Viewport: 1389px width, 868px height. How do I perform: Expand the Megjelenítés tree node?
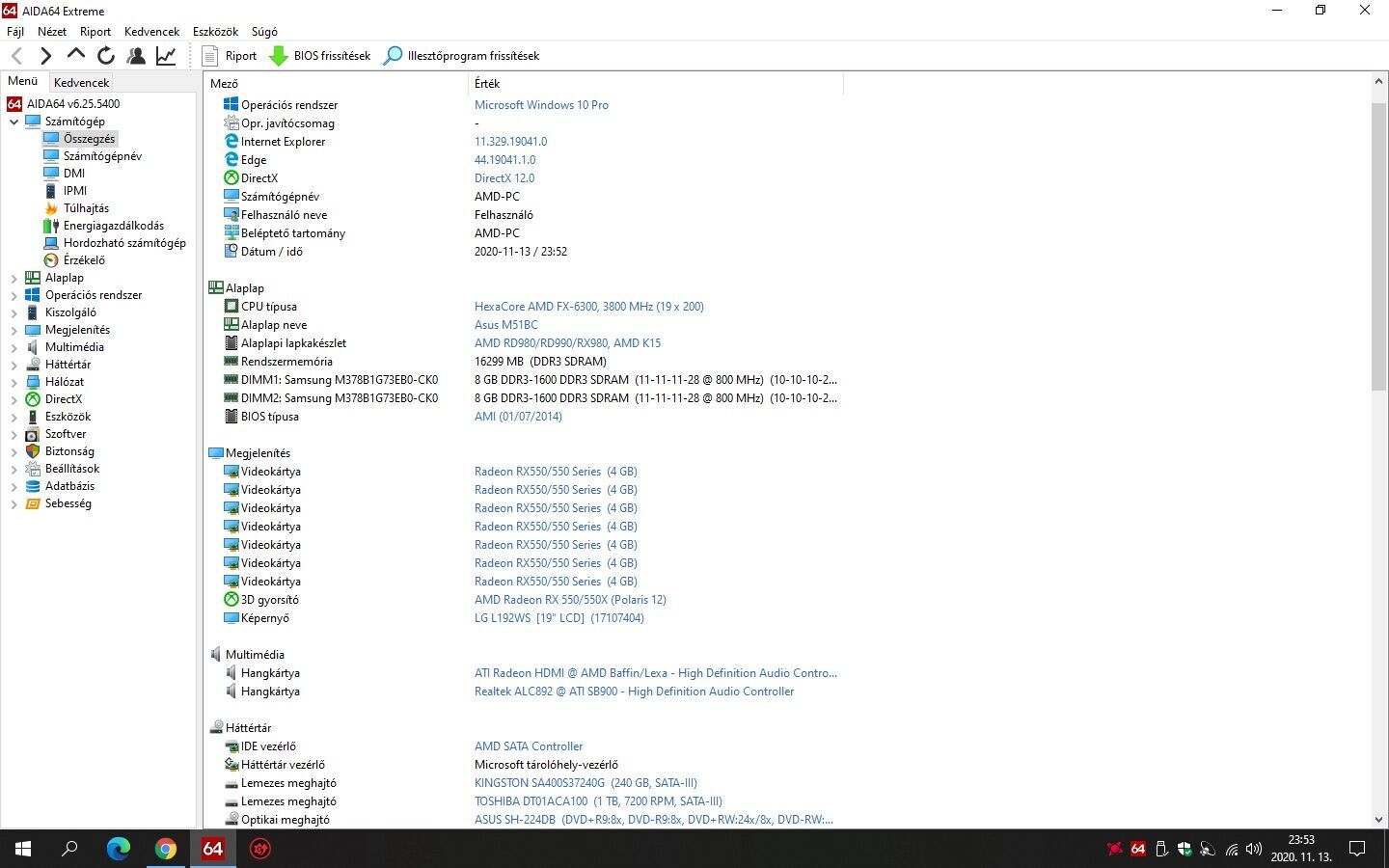coord(14,330)
